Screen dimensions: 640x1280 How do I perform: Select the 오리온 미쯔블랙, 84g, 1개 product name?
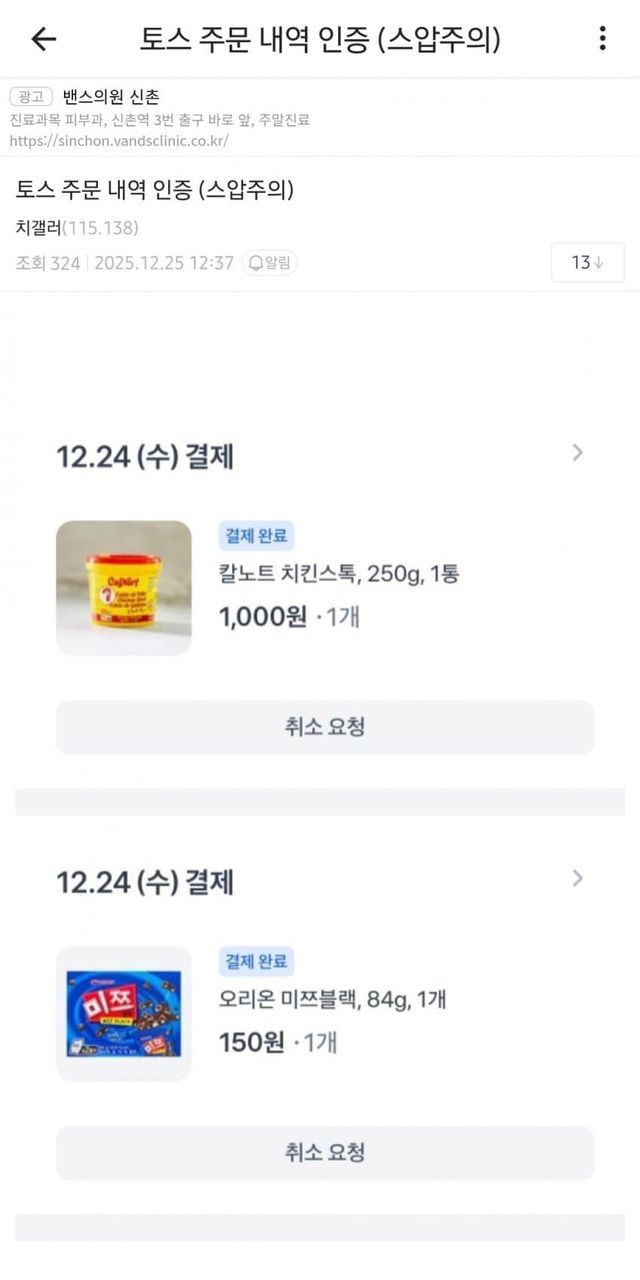(332, 999)
